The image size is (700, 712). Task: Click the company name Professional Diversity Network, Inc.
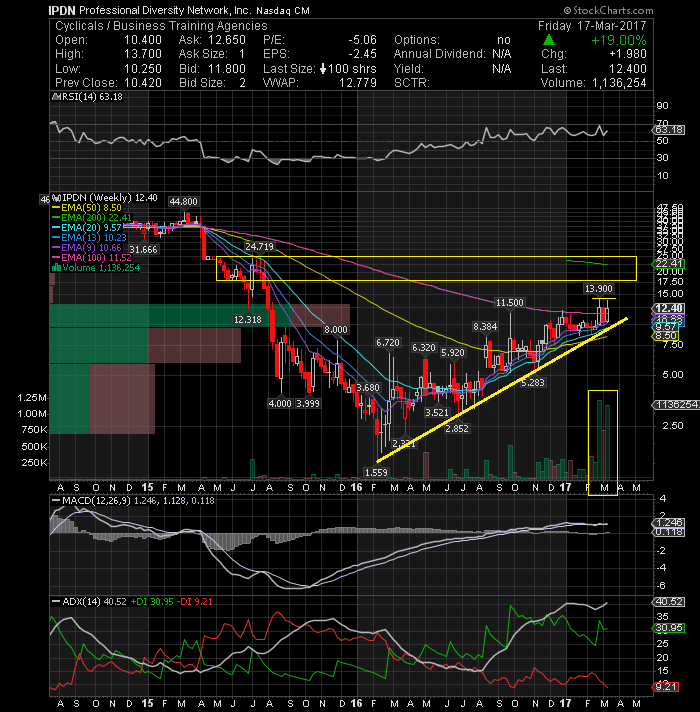pyautogui.click(x=165, y=10)
